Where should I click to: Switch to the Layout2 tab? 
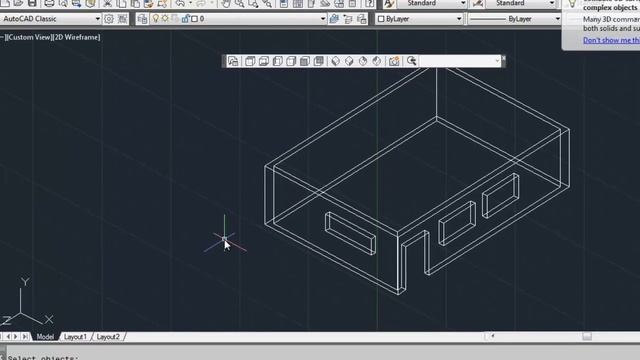click(108, 337)
